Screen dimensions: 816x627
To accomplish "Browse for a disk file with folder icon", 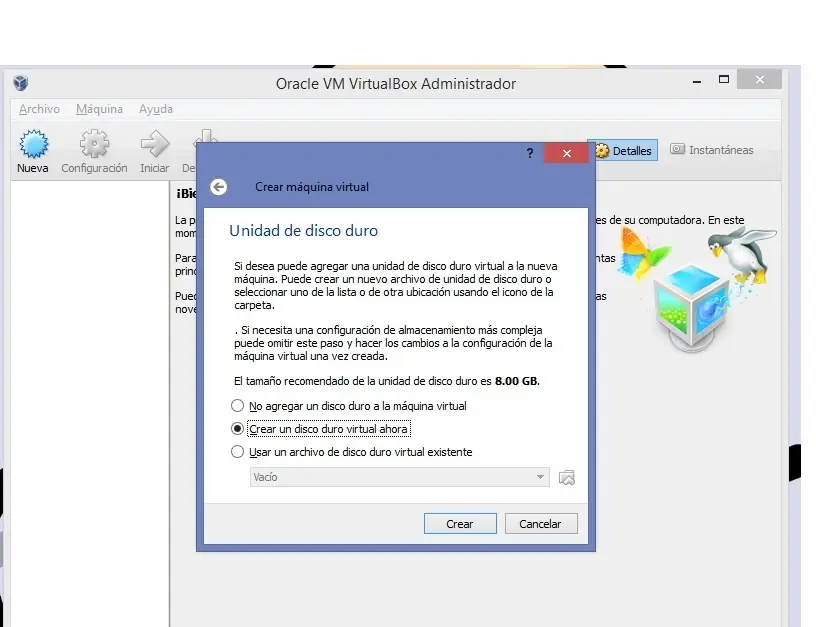I will 567,477.
